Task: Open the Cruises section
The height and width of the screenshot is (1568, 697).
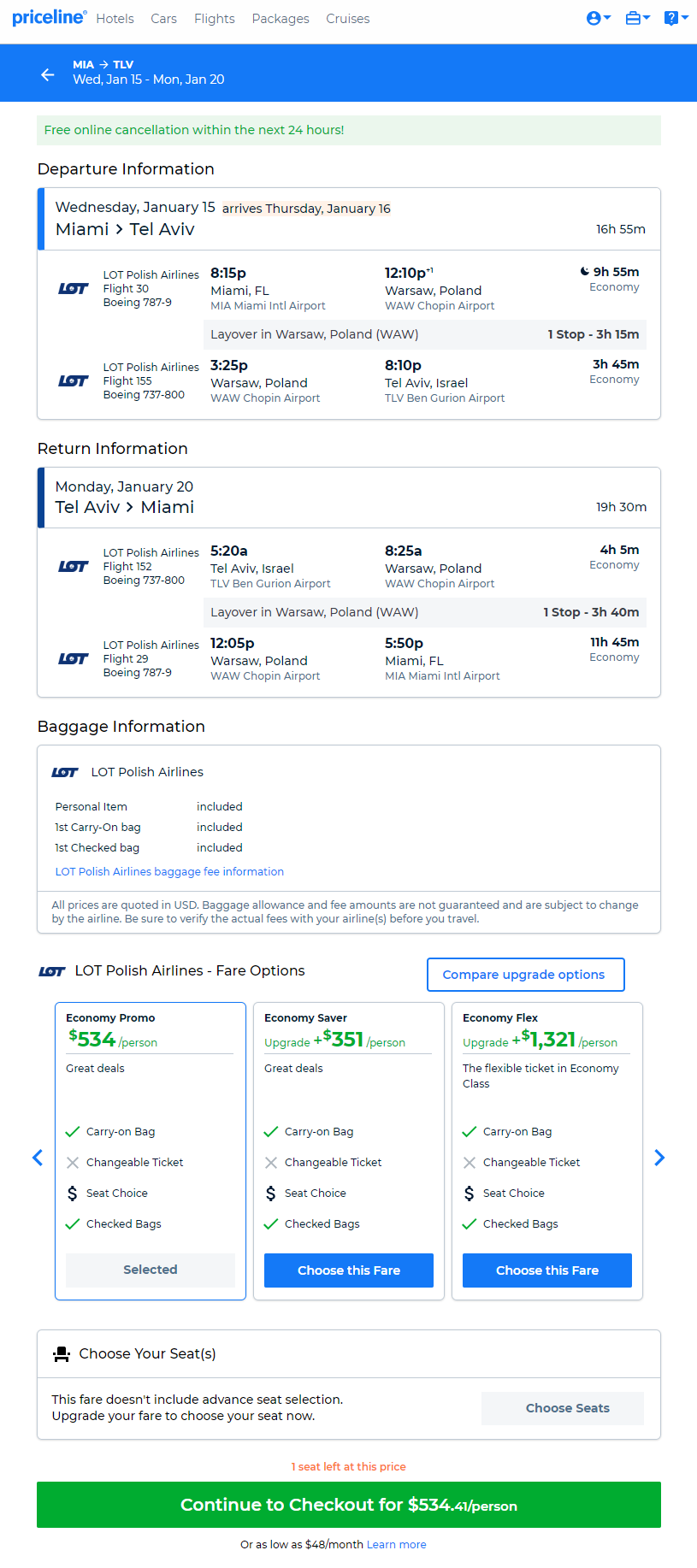Action: [348, 19]
